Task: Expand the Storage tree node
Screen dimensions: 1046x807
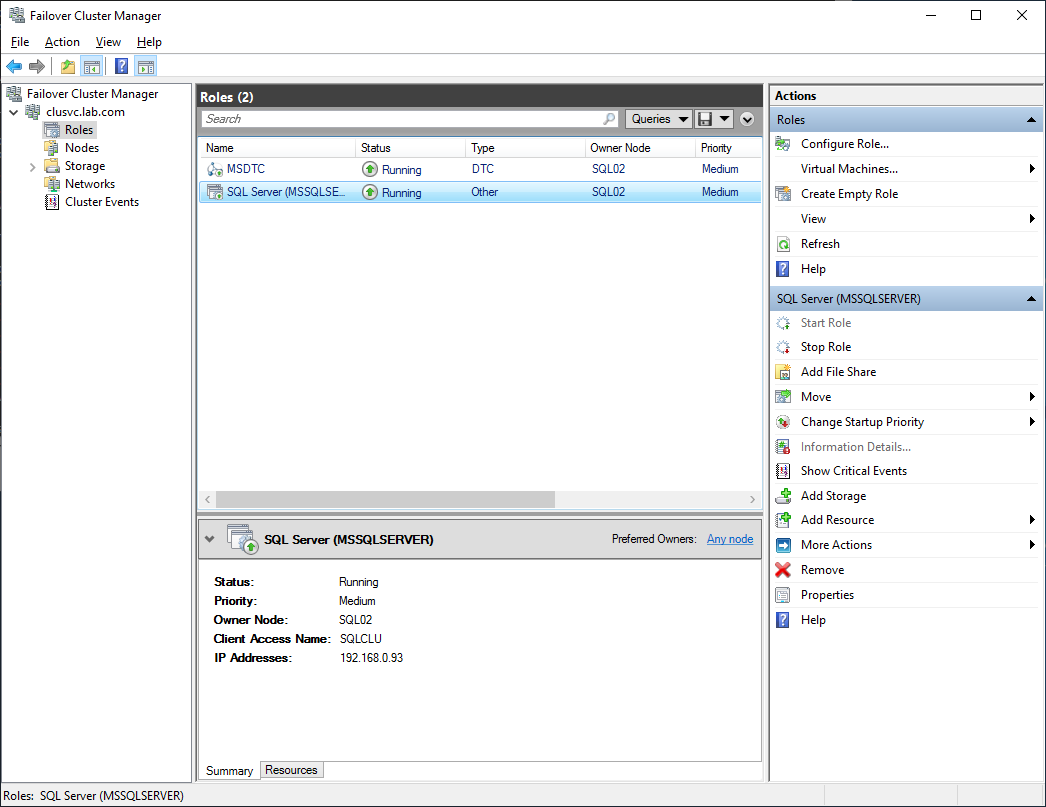Action: click(x=32, y=167)
